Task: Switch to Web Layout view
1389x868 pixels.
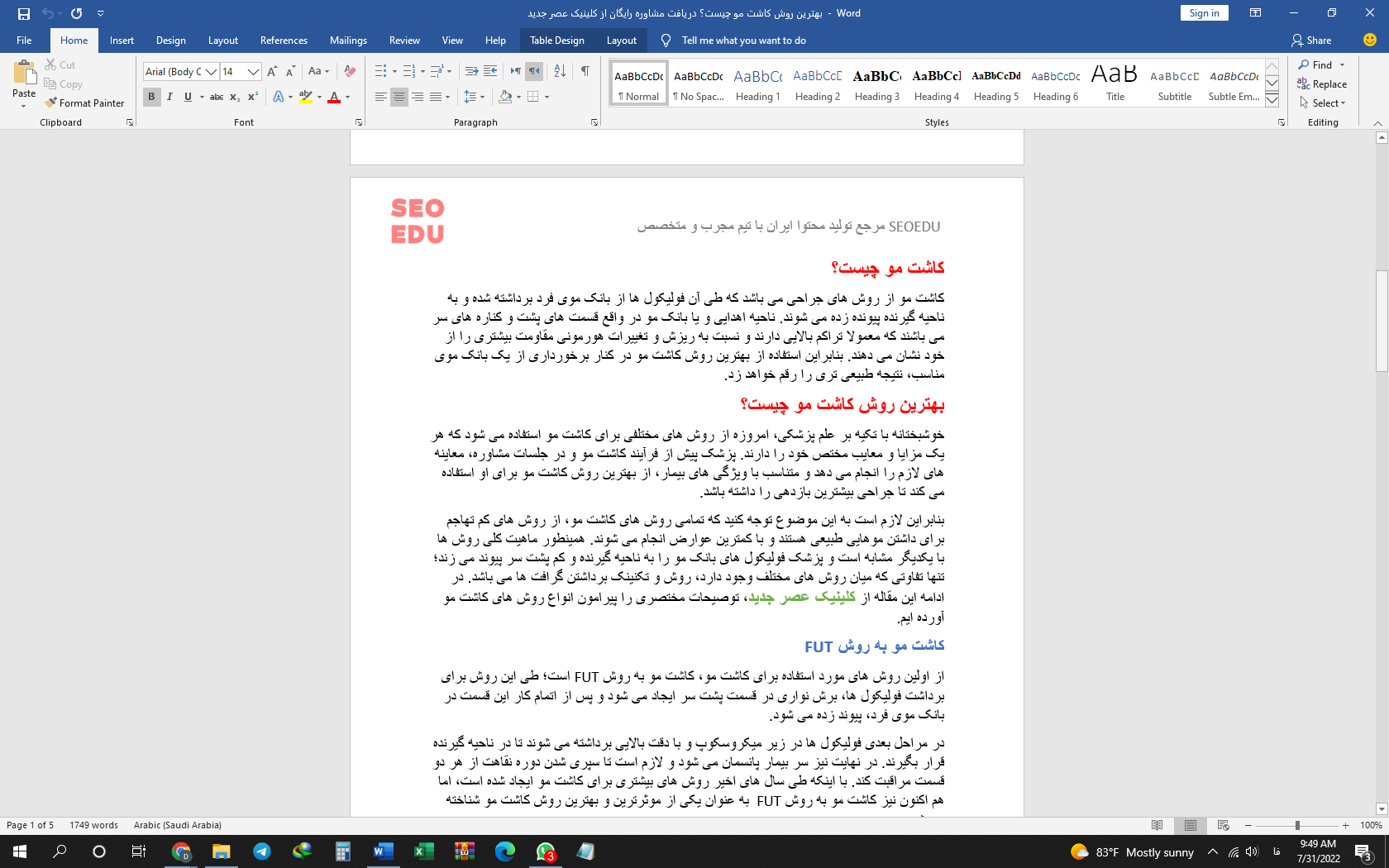Action: pyautogui.click(x=1224, y=825)
